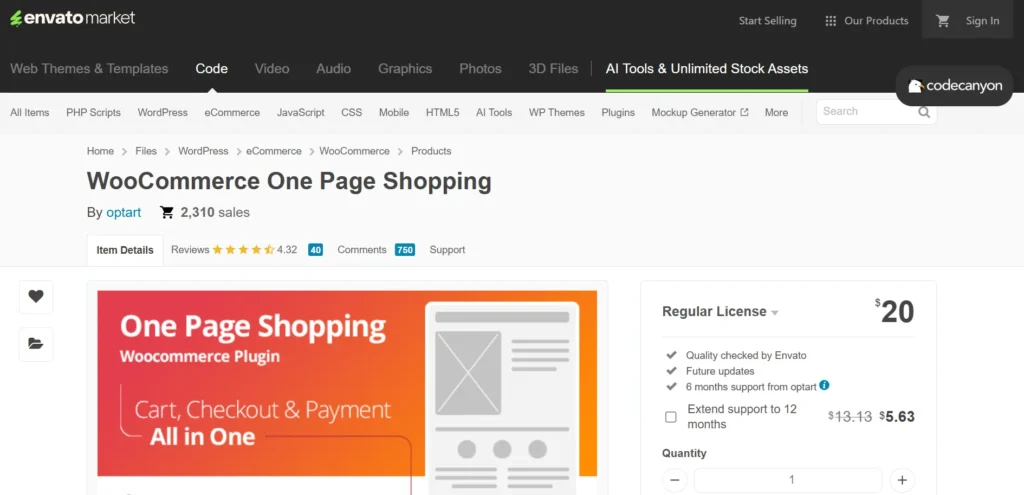
Task: Browse AI Tools in the category bar
Action: [494, 112]
